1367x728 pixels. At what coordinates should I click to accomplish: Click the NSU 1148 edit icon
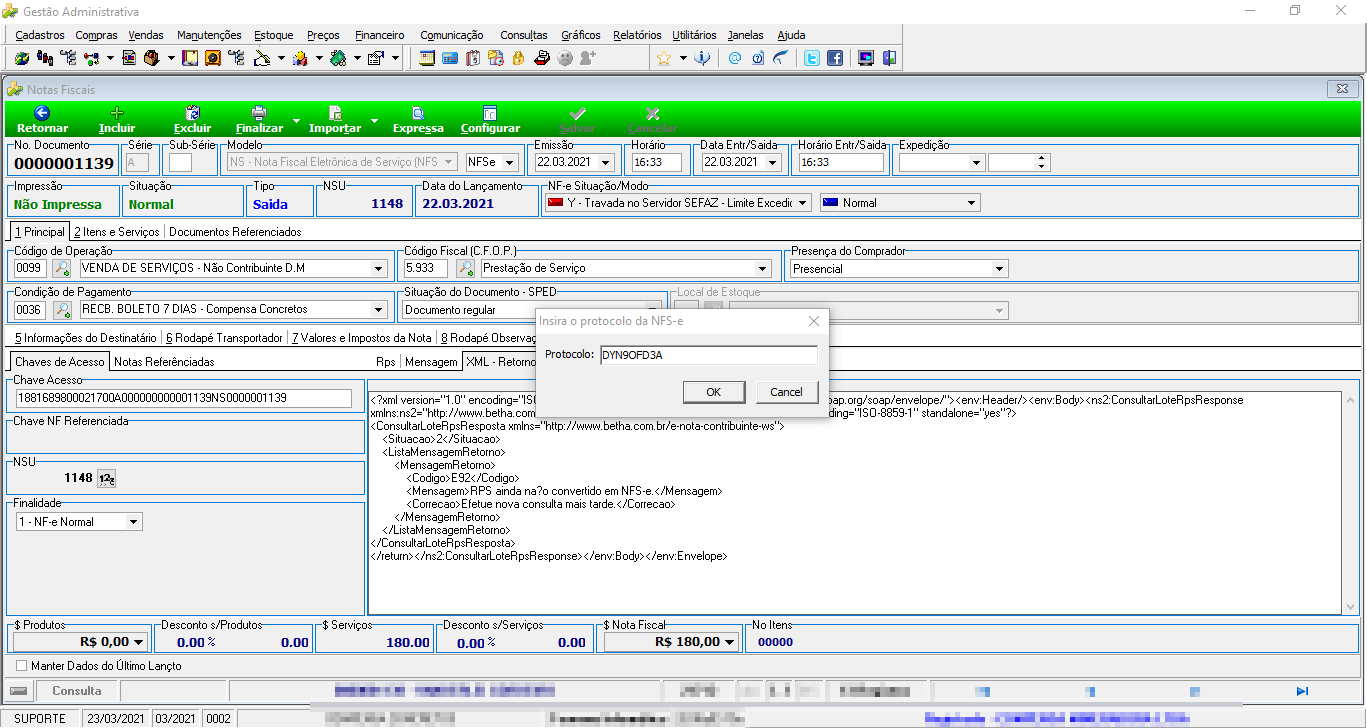107,479
